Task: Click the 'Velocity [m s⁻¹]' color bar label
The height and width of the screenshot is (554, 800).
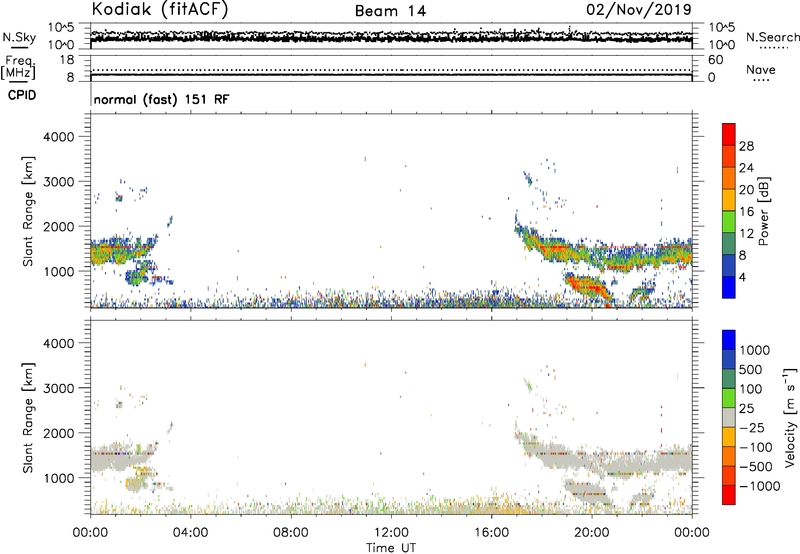Action: pyautogui.click(x=790, y=417)
